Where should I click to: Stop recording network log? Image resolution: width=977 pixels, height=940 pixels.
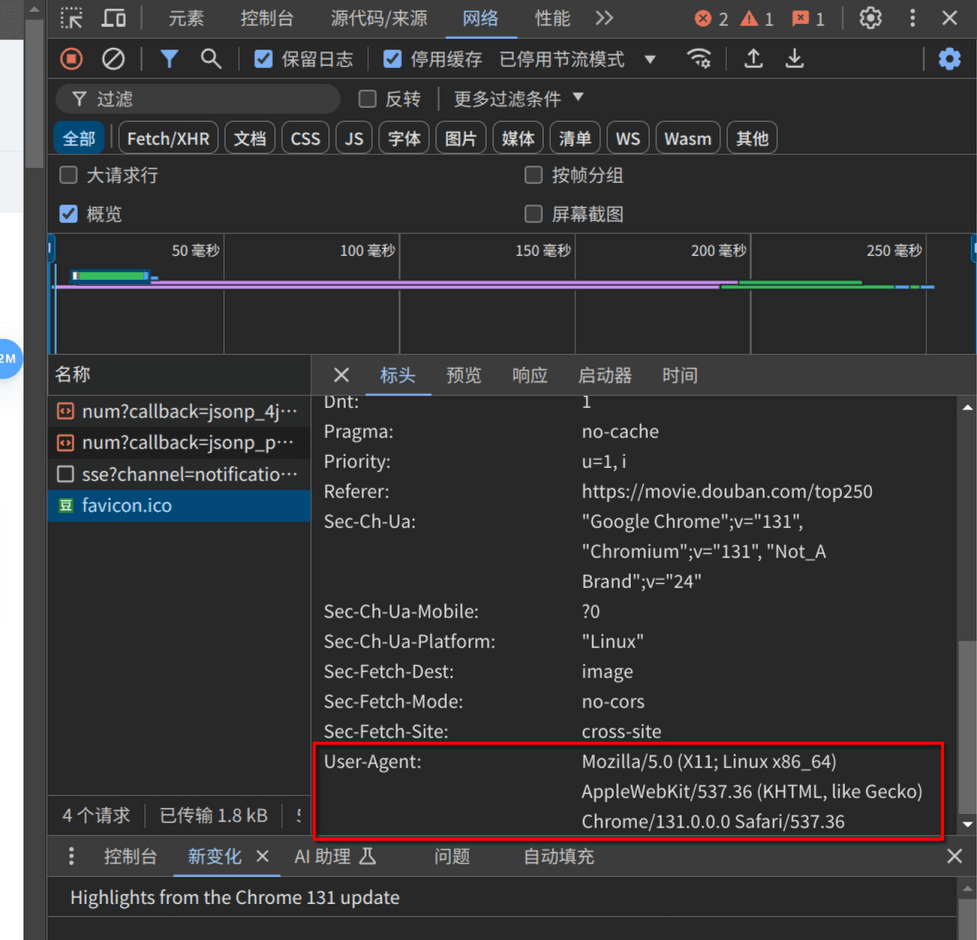[71, 59]
